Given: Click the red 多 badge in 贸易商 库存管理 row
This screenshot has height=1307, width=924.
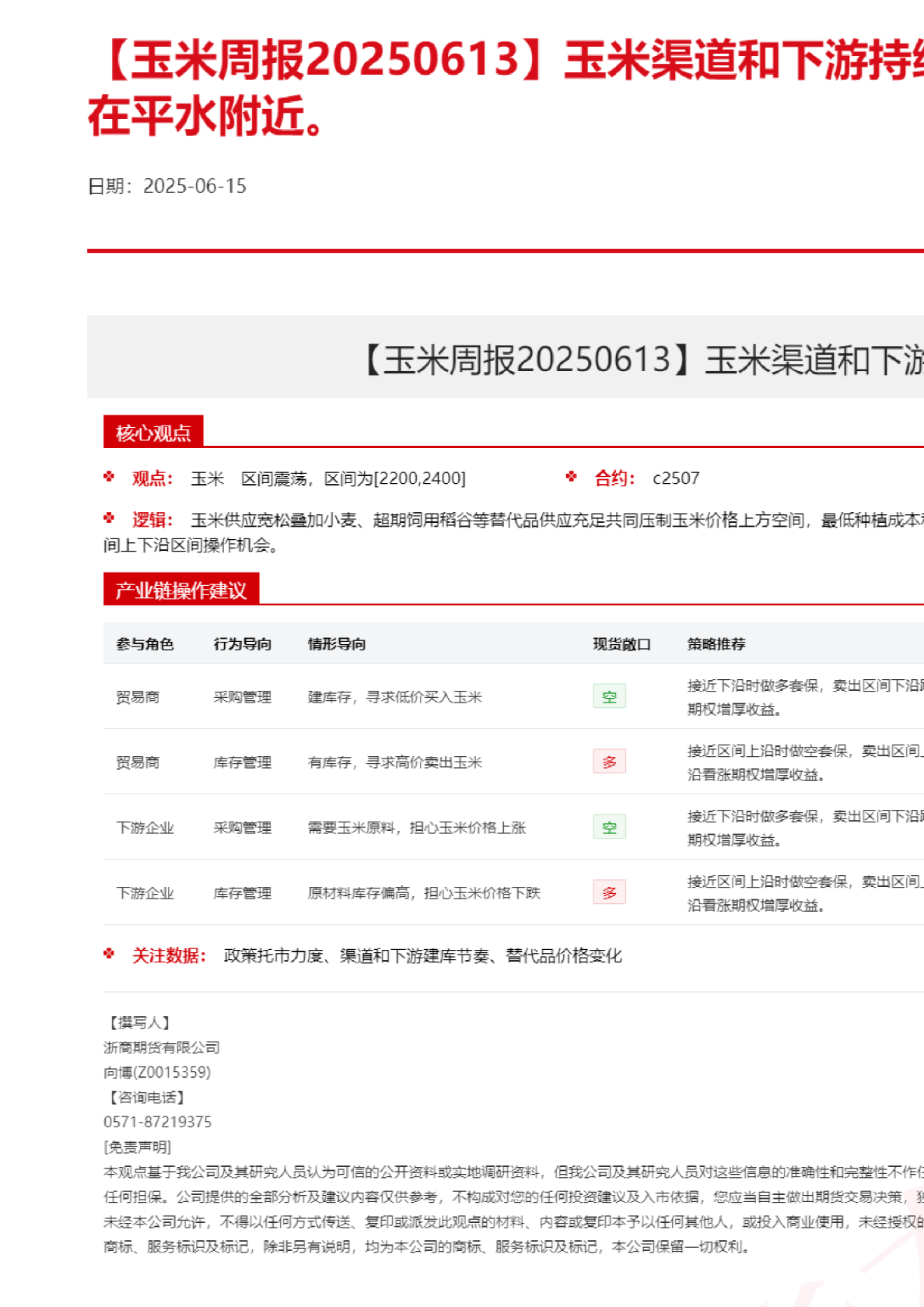Looking at the screenshot, I should [x=609, y=762].
